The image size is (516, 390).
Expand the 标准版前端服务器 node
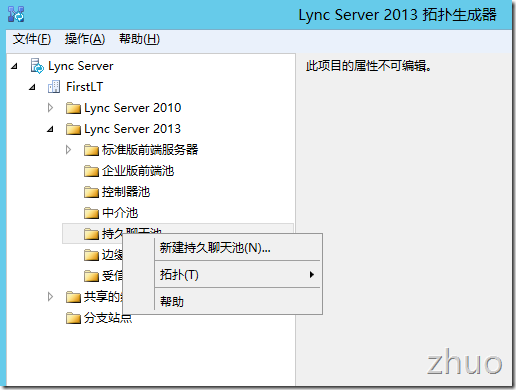point(68,150)
